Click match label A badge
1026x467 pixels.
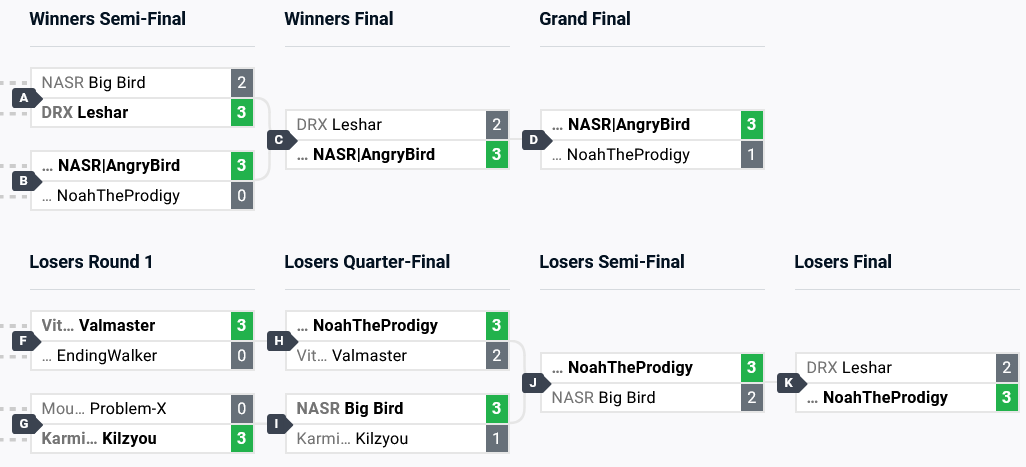[x=22, y=98]
